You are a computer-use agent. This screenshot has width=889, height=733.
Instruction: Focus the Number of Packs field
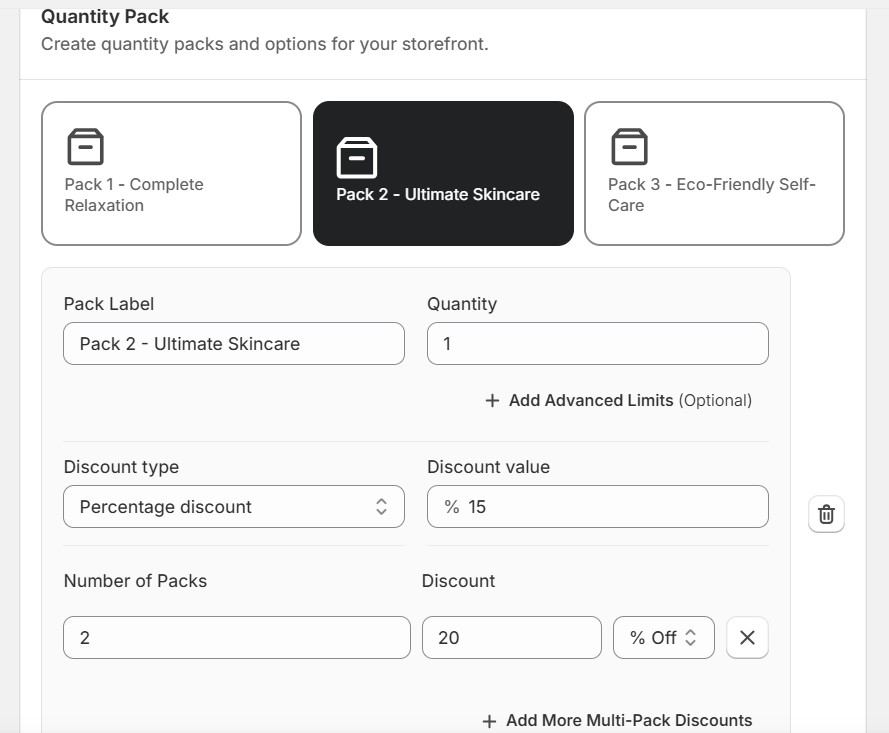point(236,638)
